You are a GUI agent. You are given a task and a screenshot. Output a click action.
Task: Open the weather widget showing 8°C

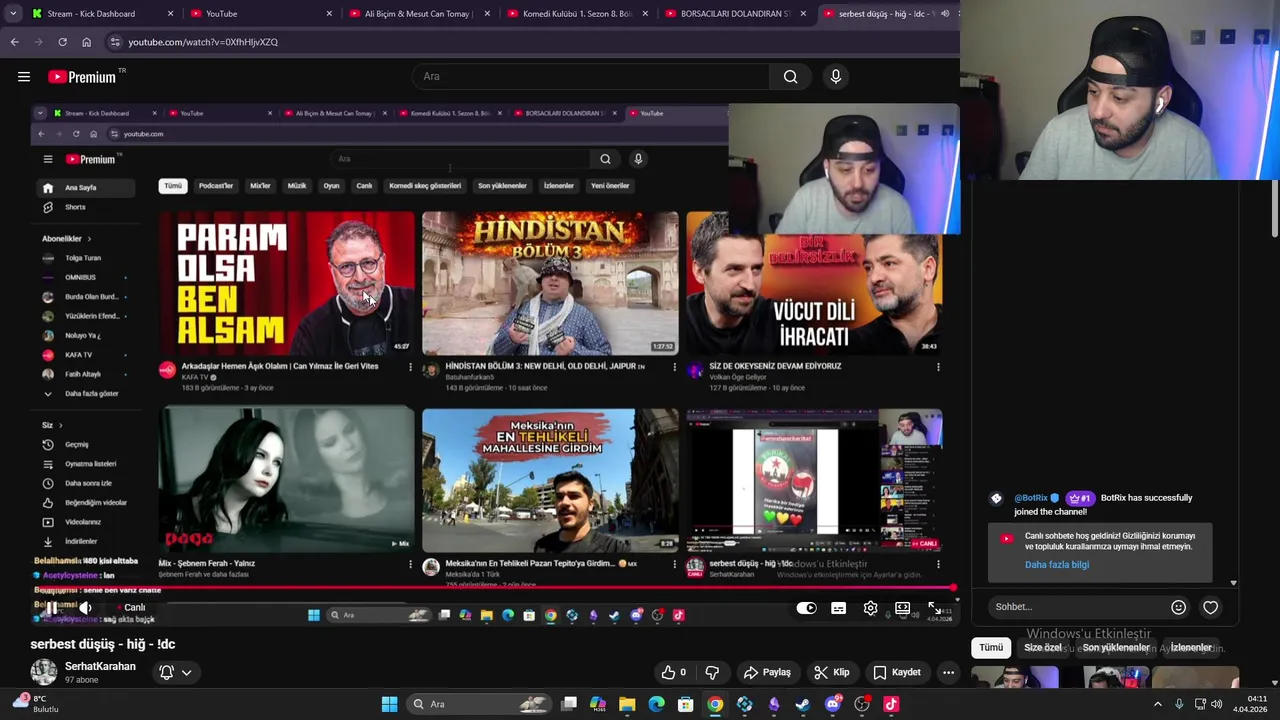point(34,704)
